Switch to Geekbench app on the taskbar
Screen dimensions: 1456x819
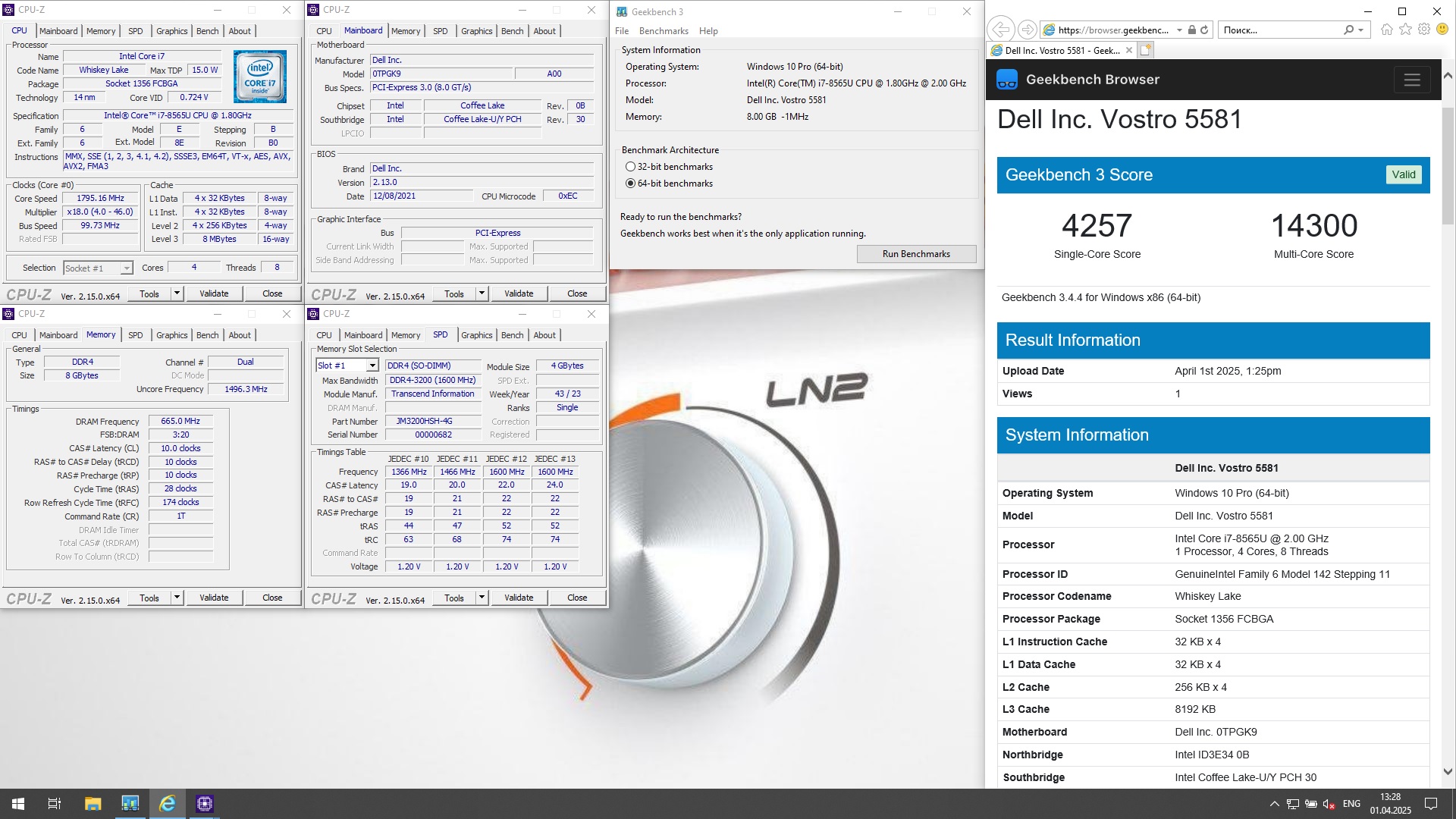130,804
